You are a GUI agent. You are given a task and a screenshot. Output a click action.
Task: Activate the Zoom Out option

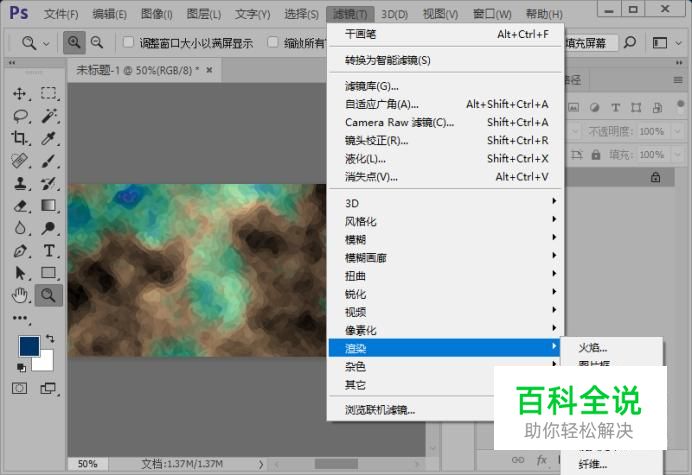pos(97,43)
